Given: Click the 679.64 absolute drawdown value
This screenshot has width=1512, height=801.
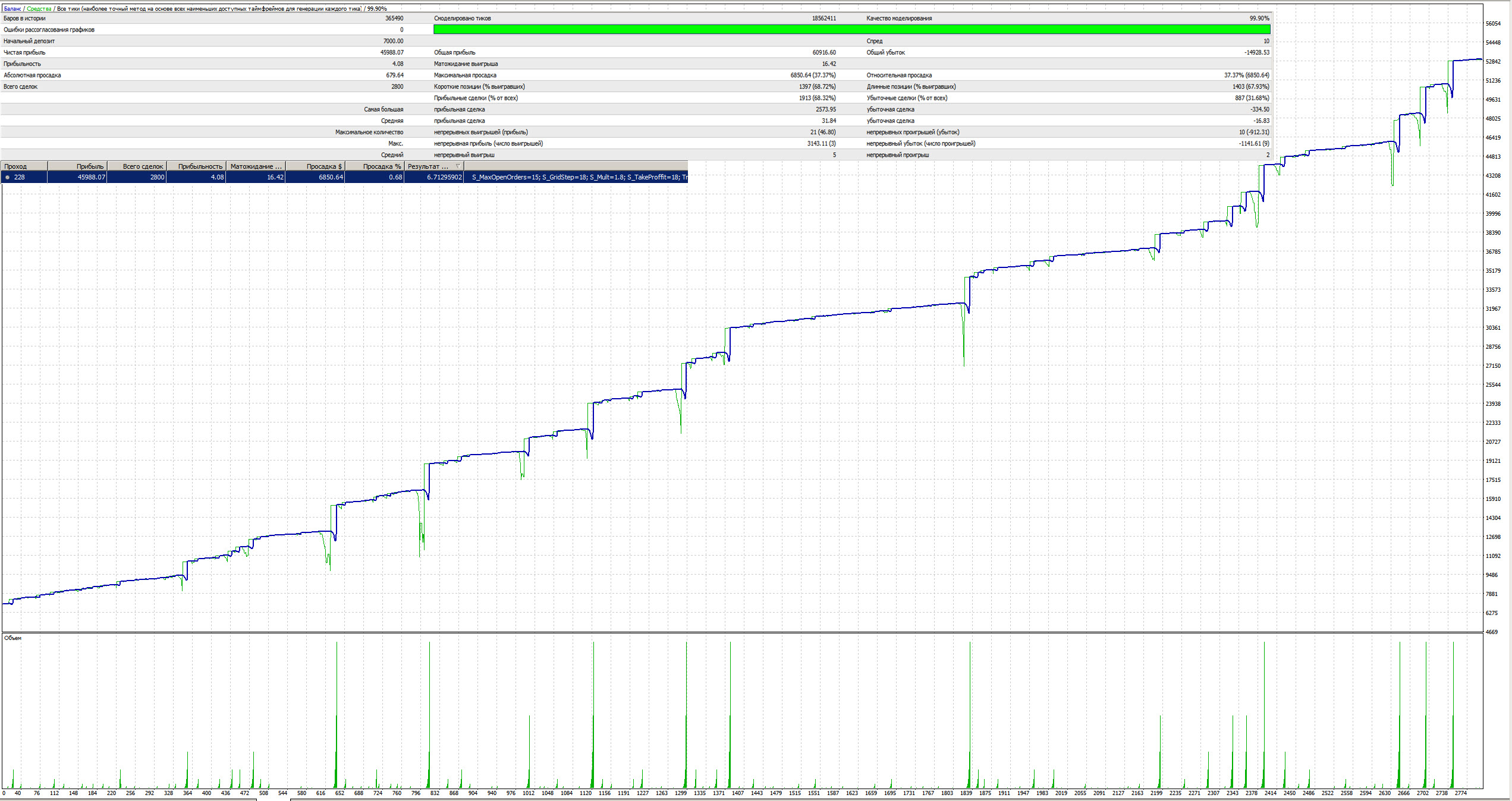Looking at the screenshot, I should 395,75.
